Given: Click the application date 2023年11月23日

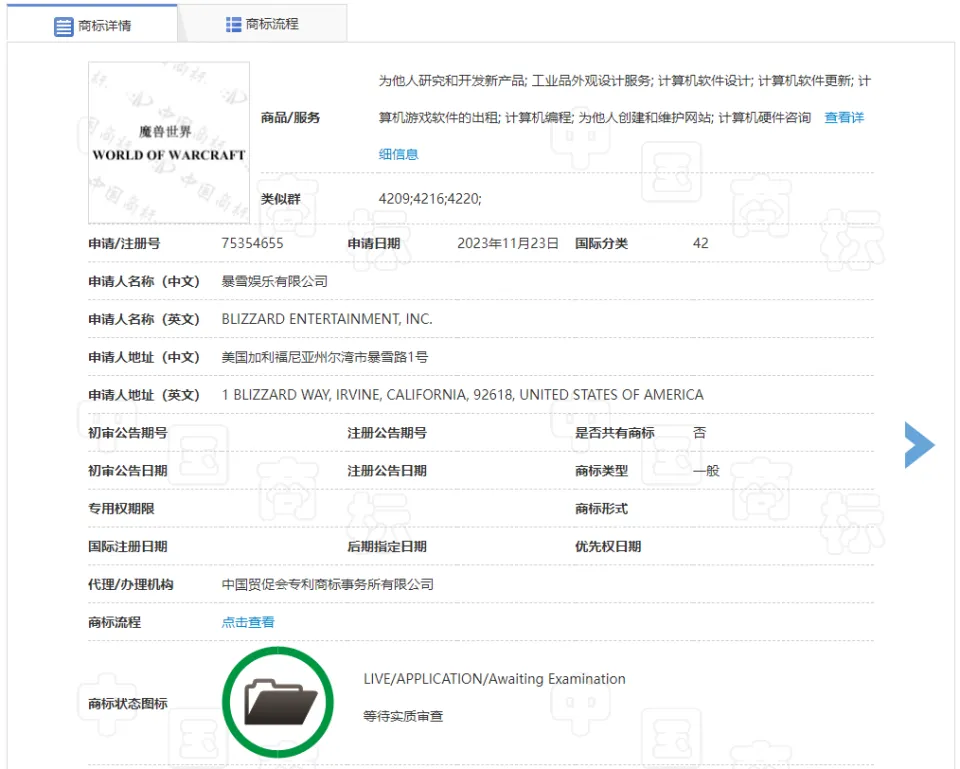Looking at the screenshot, I should tap(507, 243).
